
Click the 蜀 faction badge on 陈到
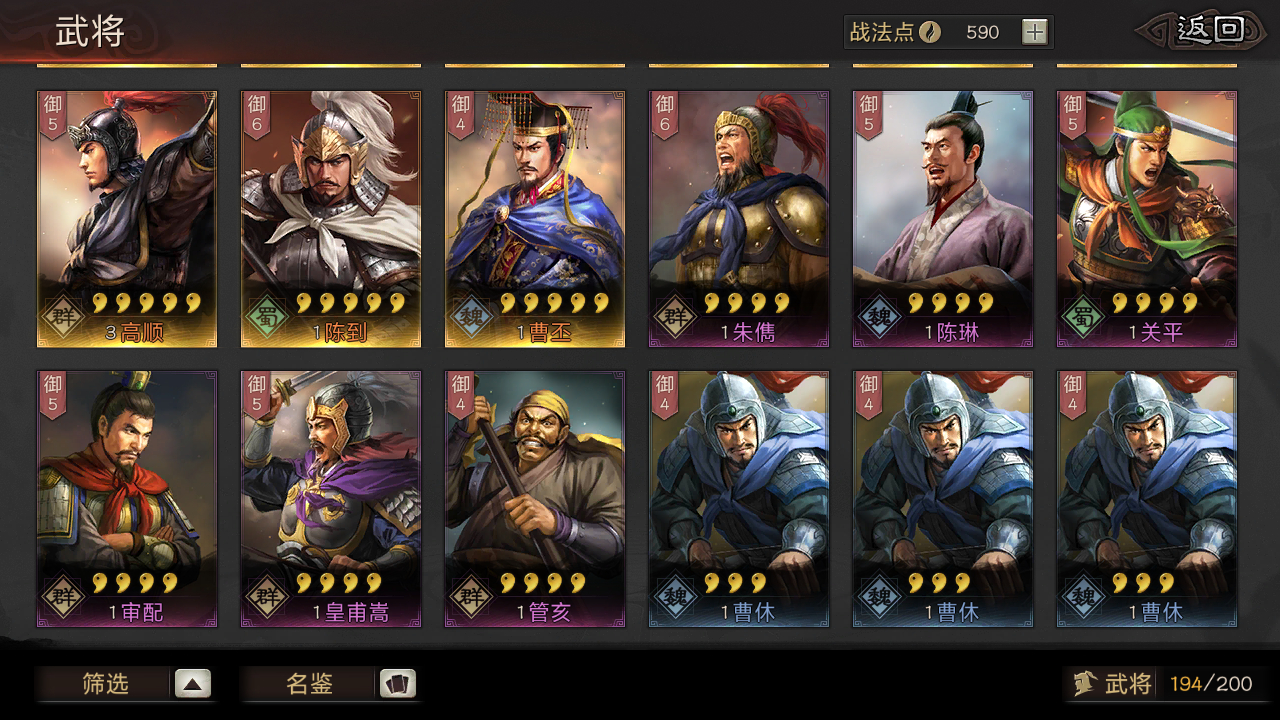(x=267, y=317)
